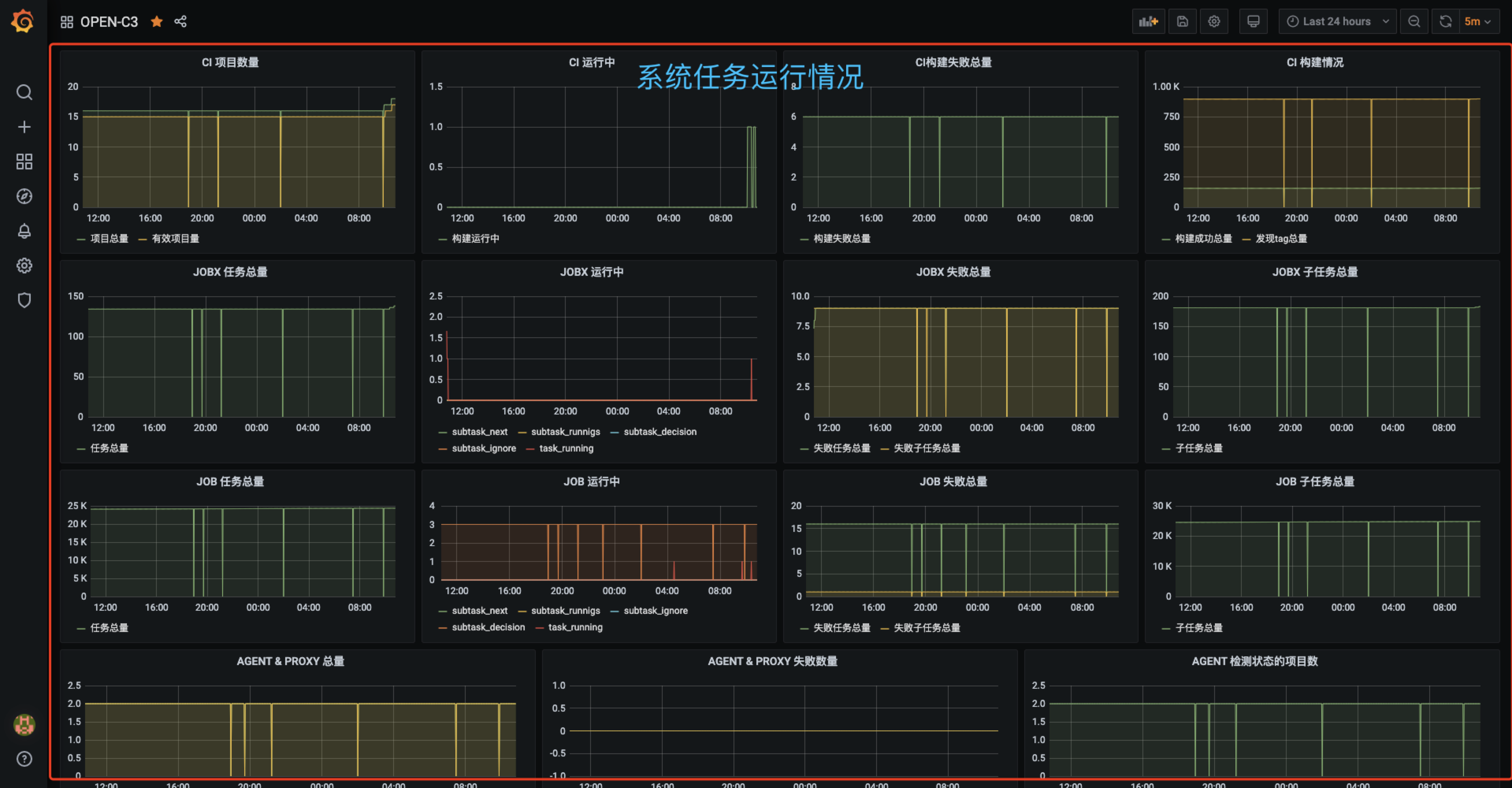The image size is (1512, 788).
Task: Open the Help question mark icon
Action: 24,758
